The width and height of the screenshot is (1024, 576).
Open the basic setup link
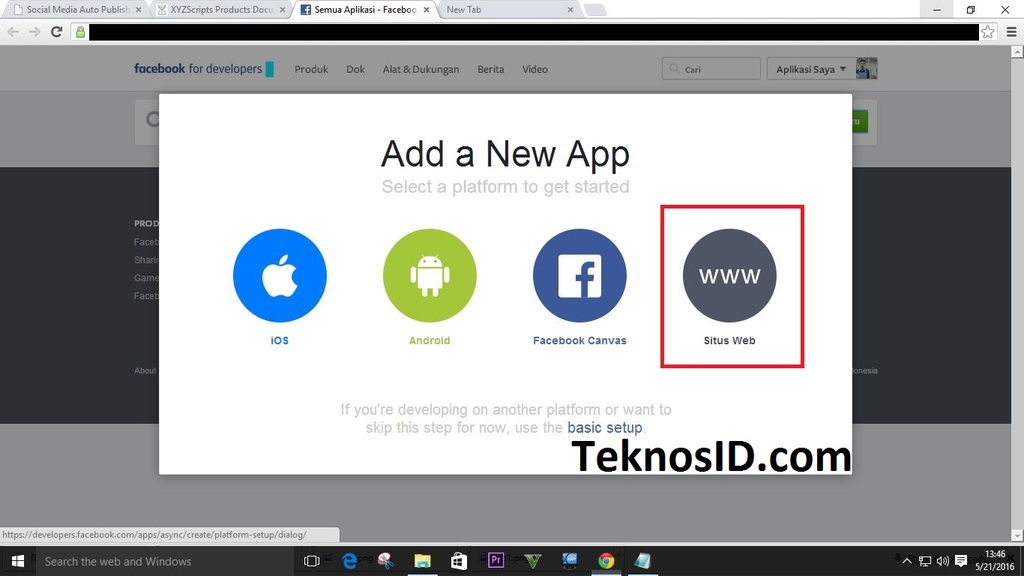coord(605,428)
